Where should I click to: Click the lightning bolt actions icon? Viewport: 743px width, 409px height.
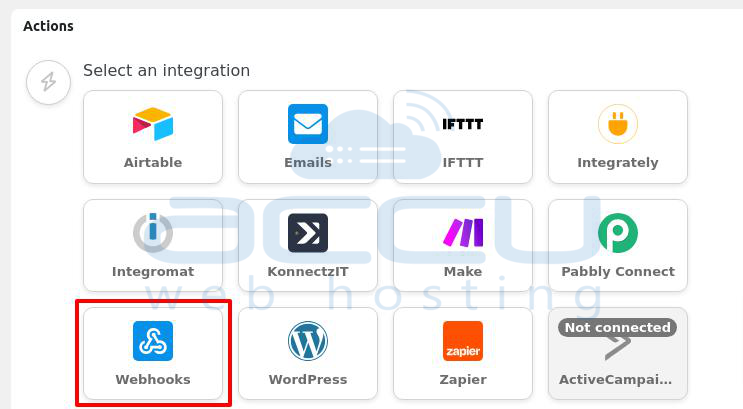[x=48, y=82]
